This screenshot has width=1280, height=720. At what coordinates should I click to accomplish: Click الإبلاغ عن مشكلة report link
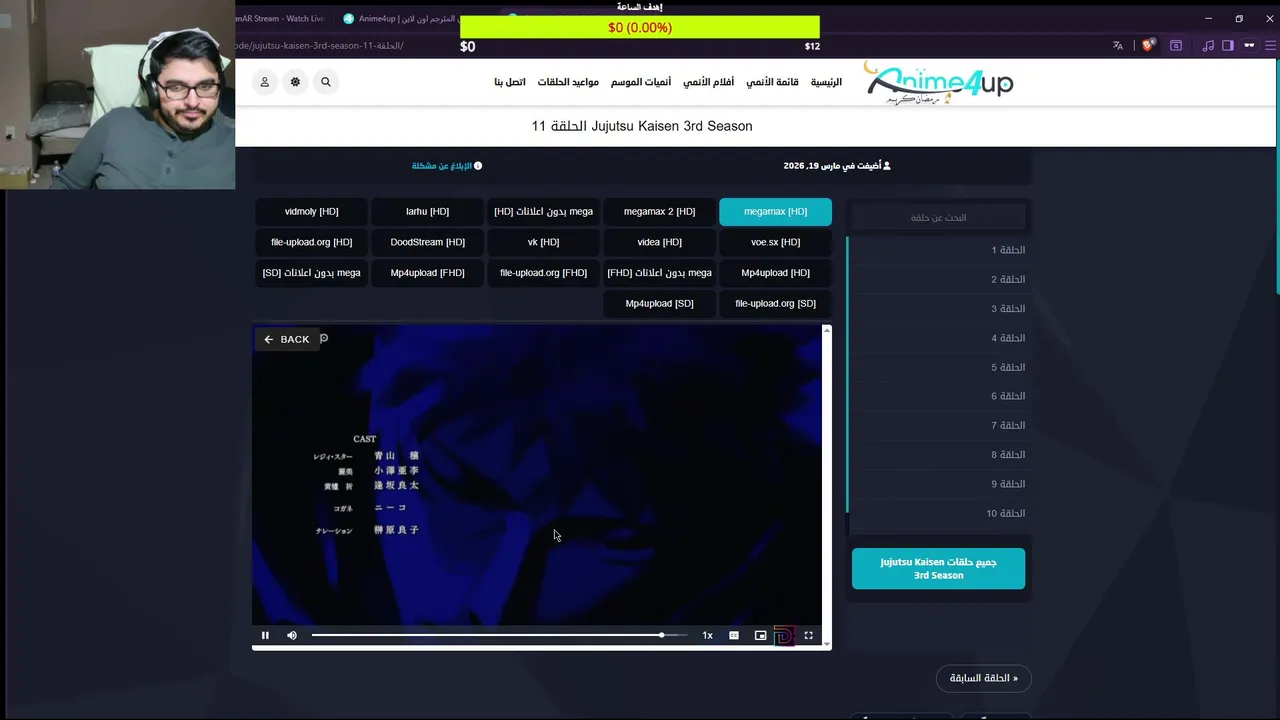pyautogui.click(x=447, y=166)
